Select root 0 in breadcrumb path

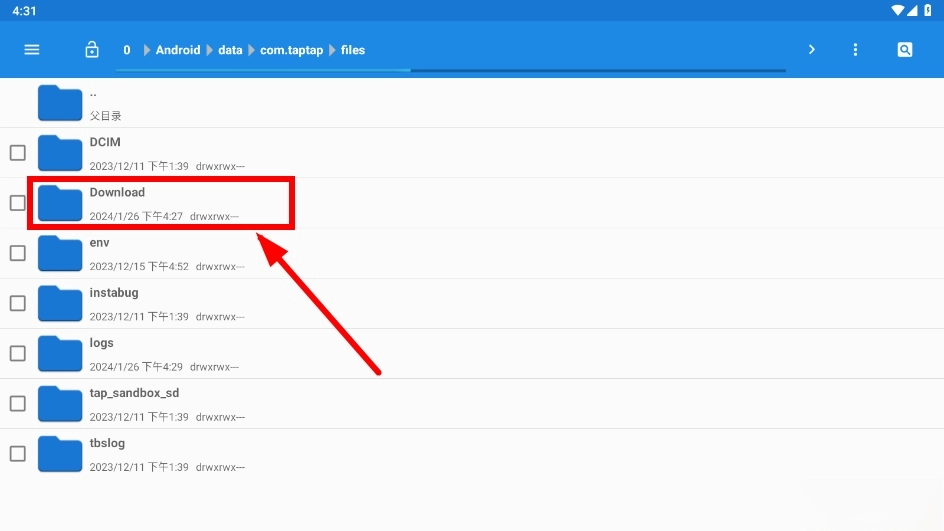(127, 50)
